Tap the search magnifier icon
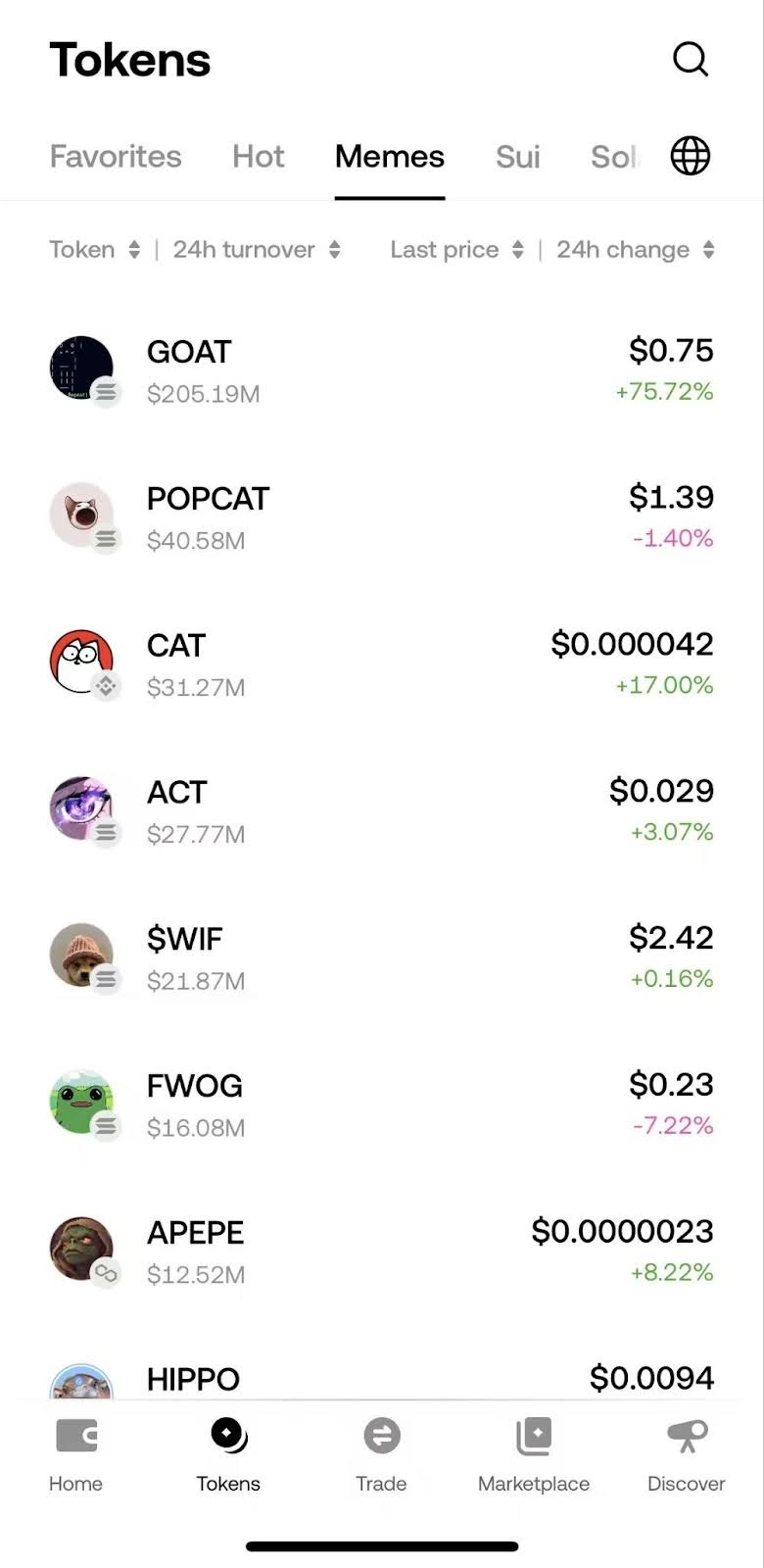764x1568 pixels. point(690,59)
